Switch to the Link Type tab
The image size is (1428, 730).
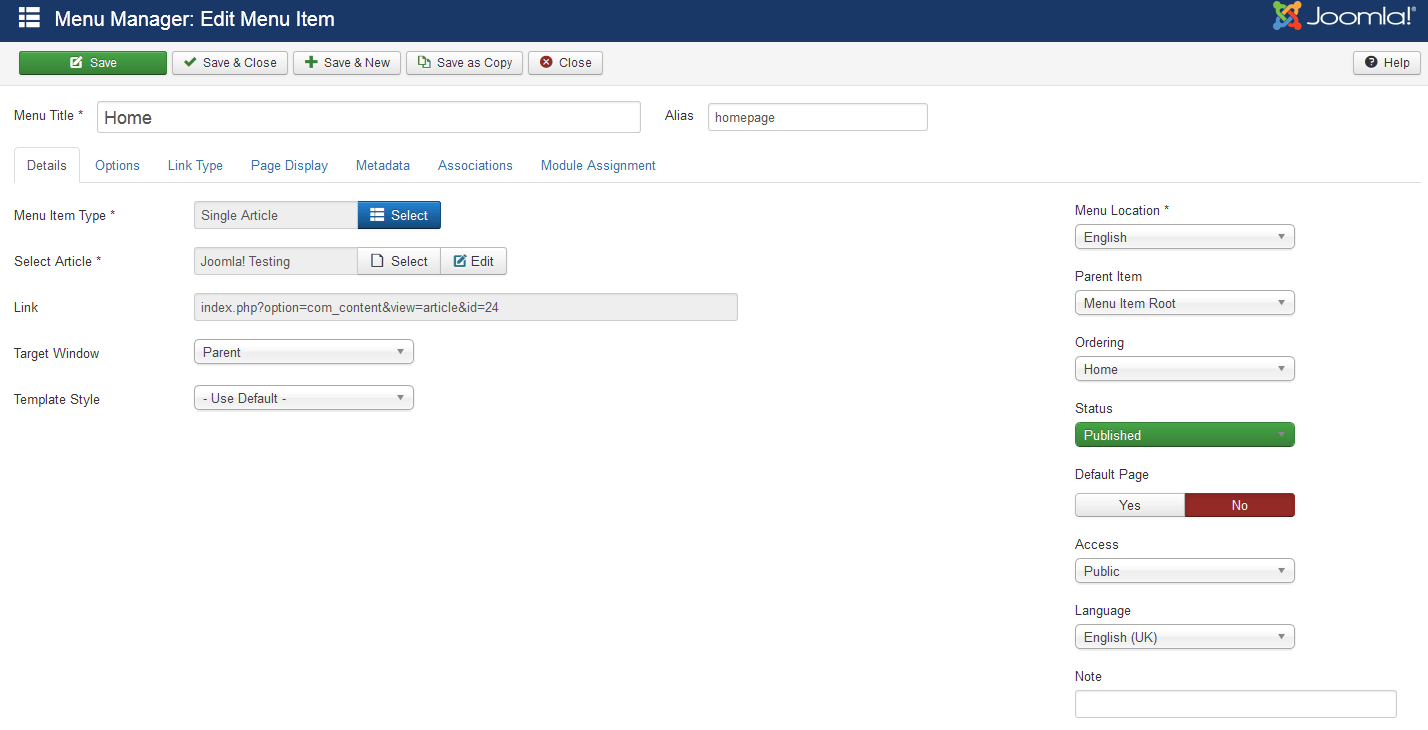coord(195,165)
